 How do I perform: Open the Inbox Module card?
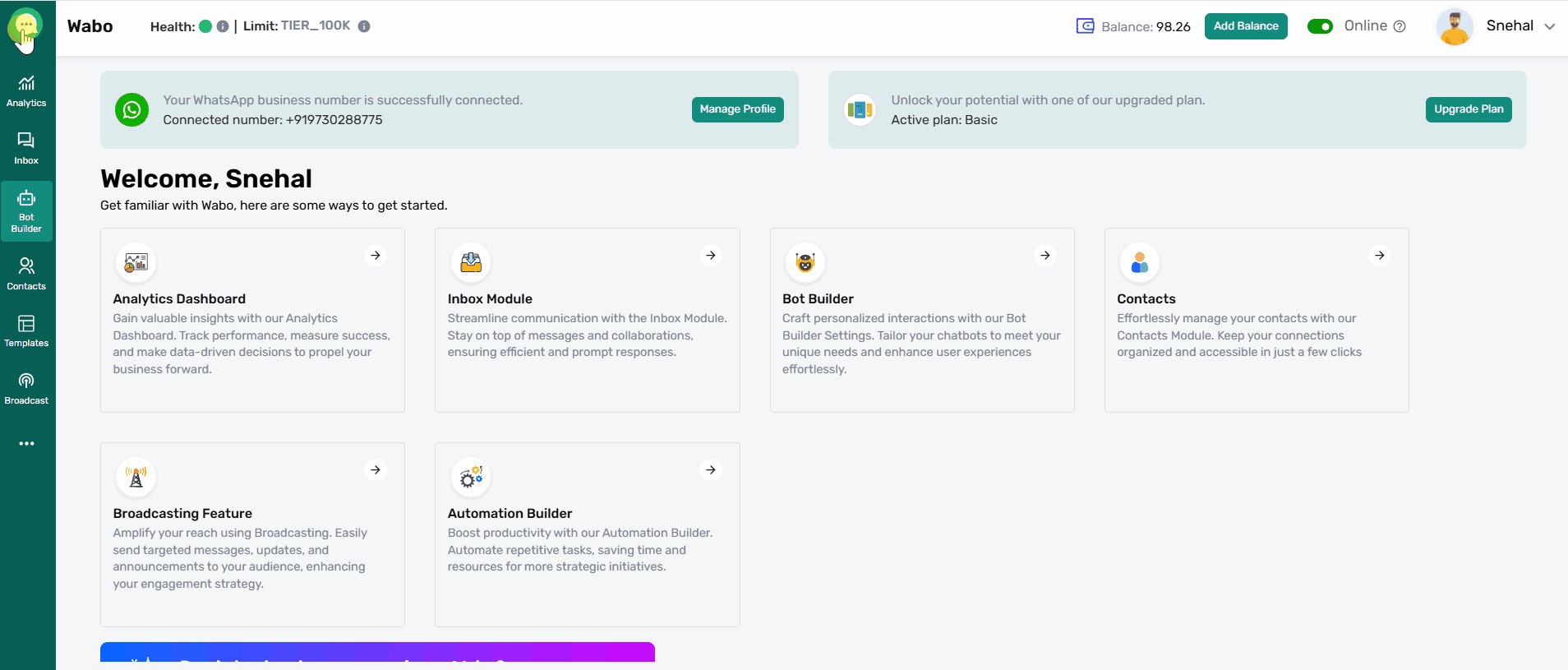coord(587,320)
